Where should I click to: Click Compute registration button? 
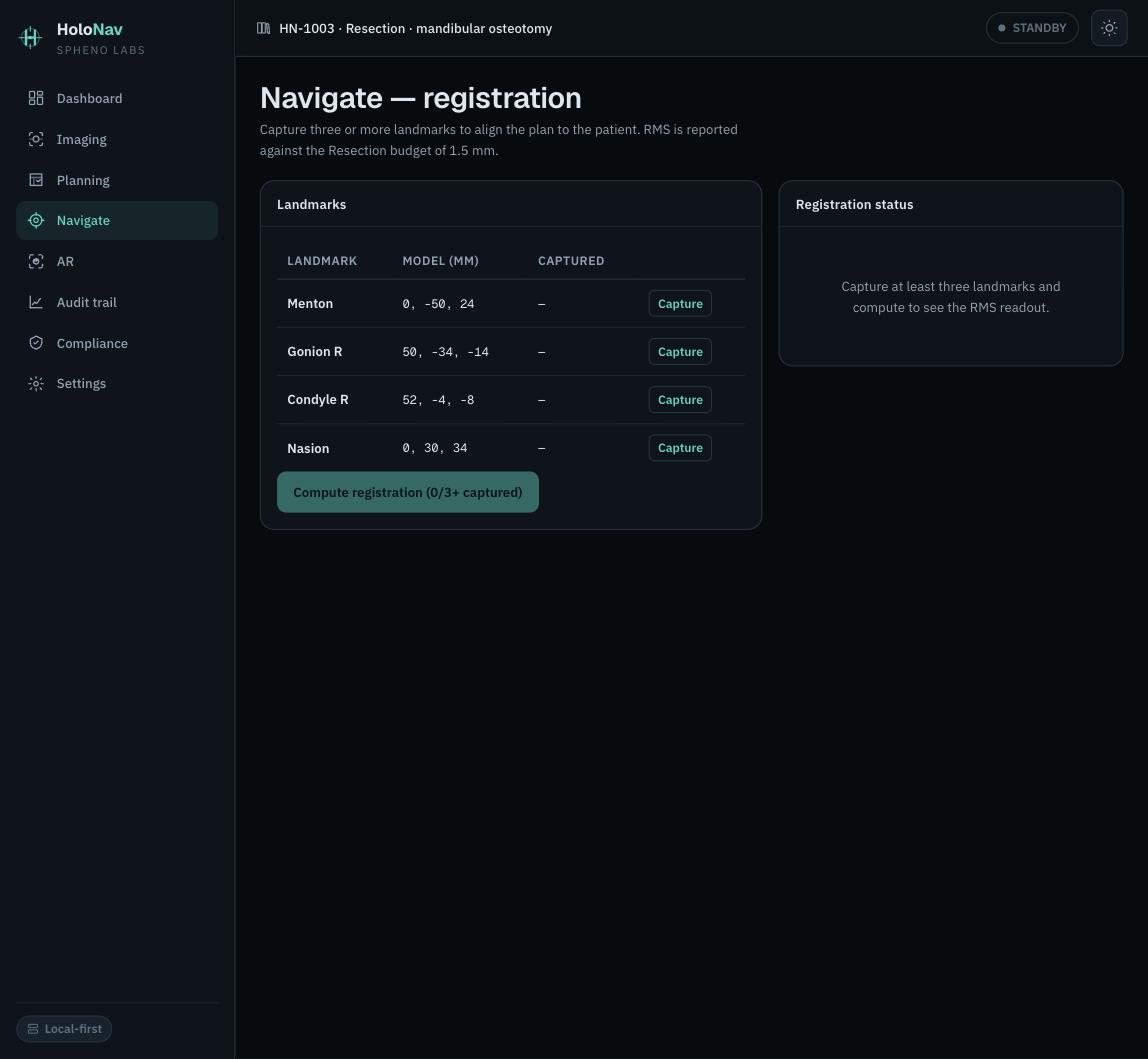408,492
